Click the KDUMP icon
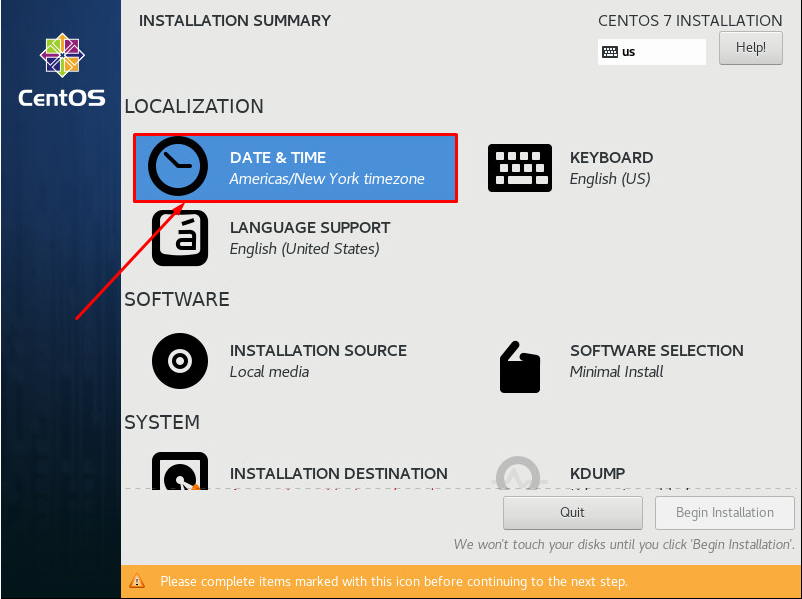802x599 pixels. [519, 473]
